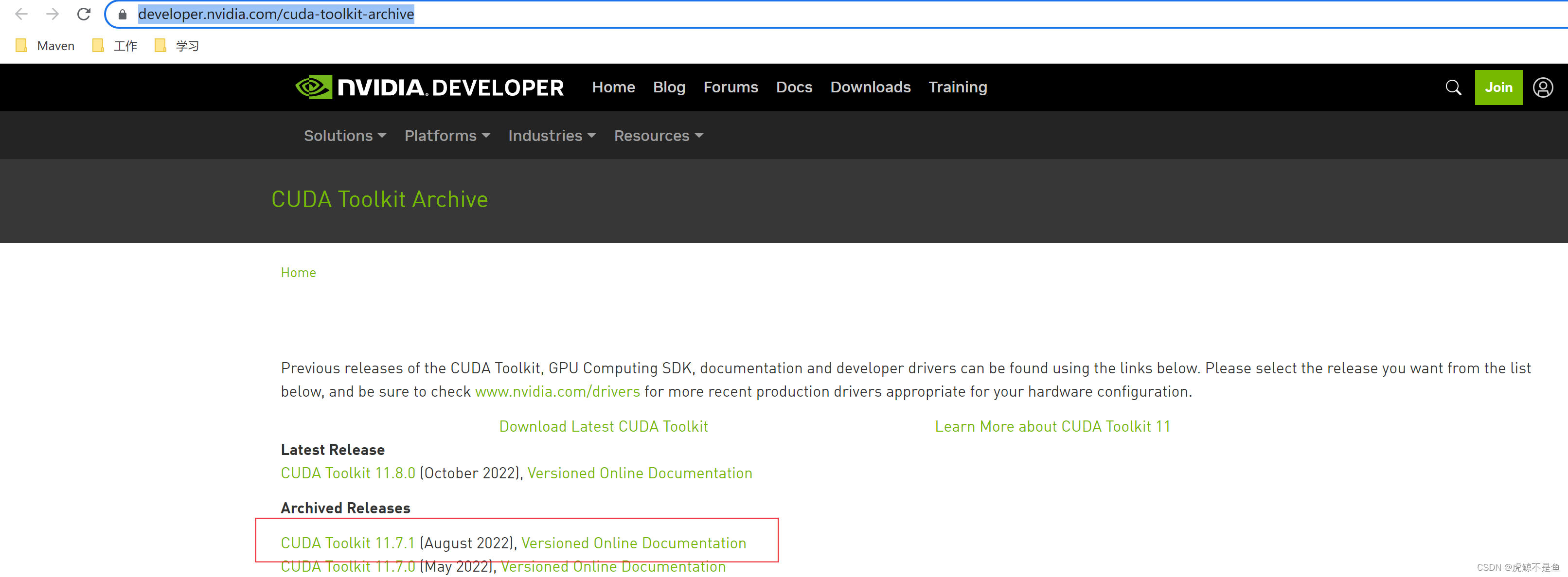This screenshot has width=1568, height=577.
Task: Click the CUDA Toolkit Archive page heading
Action: pos(379,199)
